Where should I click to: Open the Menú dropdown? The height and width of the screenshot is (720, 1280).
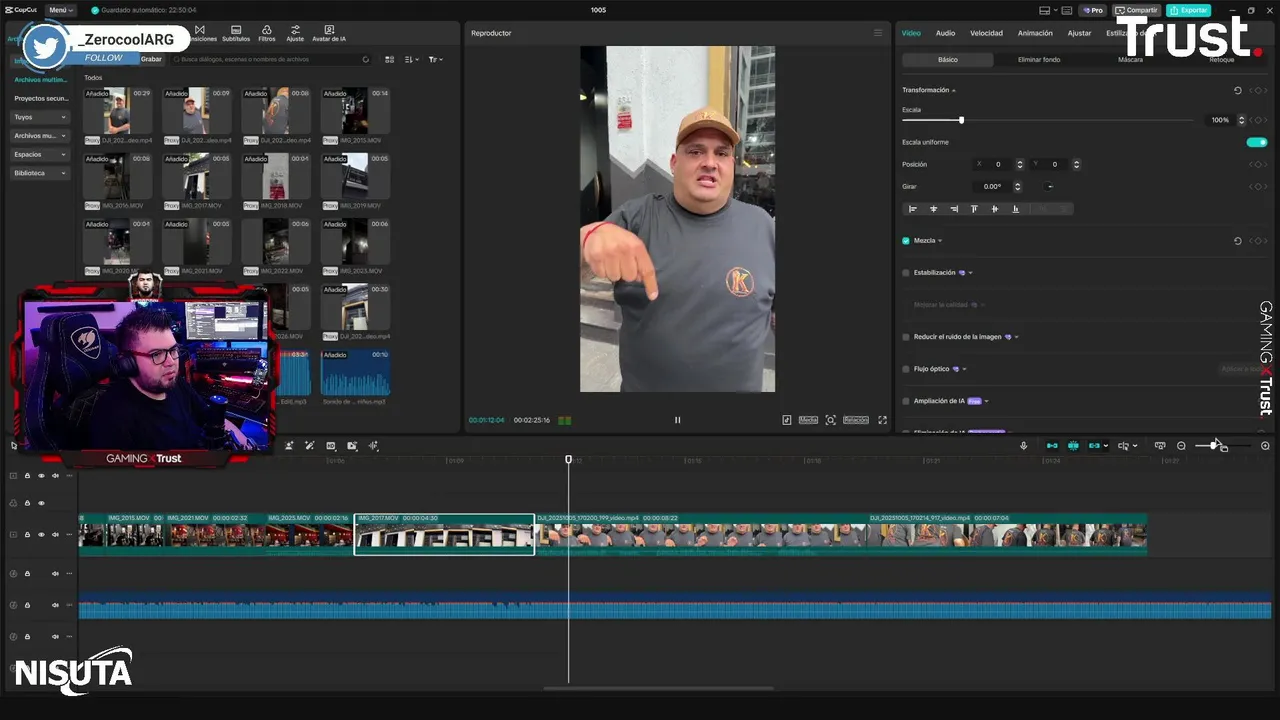(x=59, y=10)
